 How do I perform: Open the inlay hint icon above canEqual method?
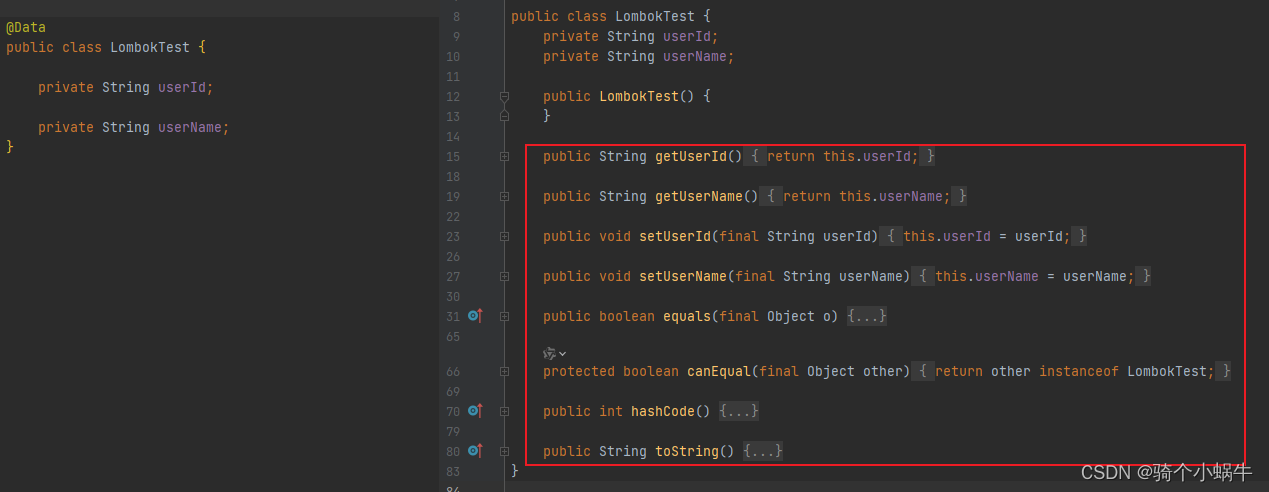tap(554, 353)
